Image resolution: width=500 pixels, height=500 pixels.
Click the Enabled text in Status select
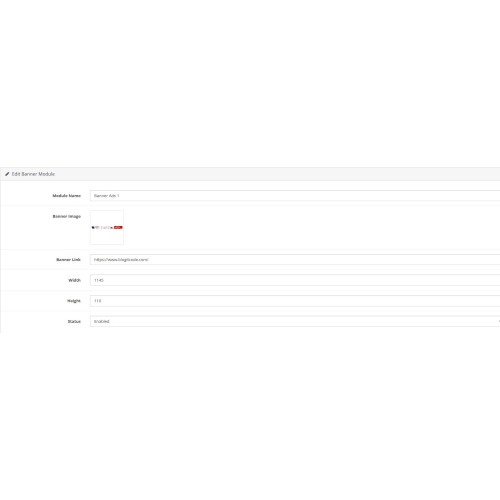pos(101,321)
